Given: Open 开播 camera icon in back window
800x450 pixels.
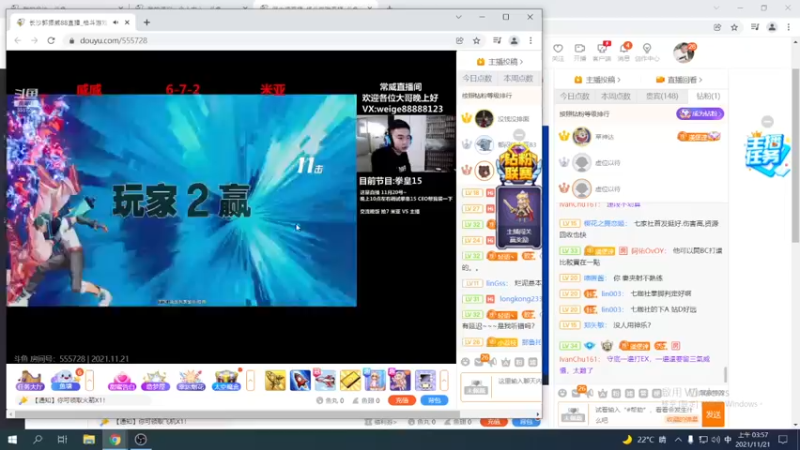Looking at the screenshot, I should 580,52.
